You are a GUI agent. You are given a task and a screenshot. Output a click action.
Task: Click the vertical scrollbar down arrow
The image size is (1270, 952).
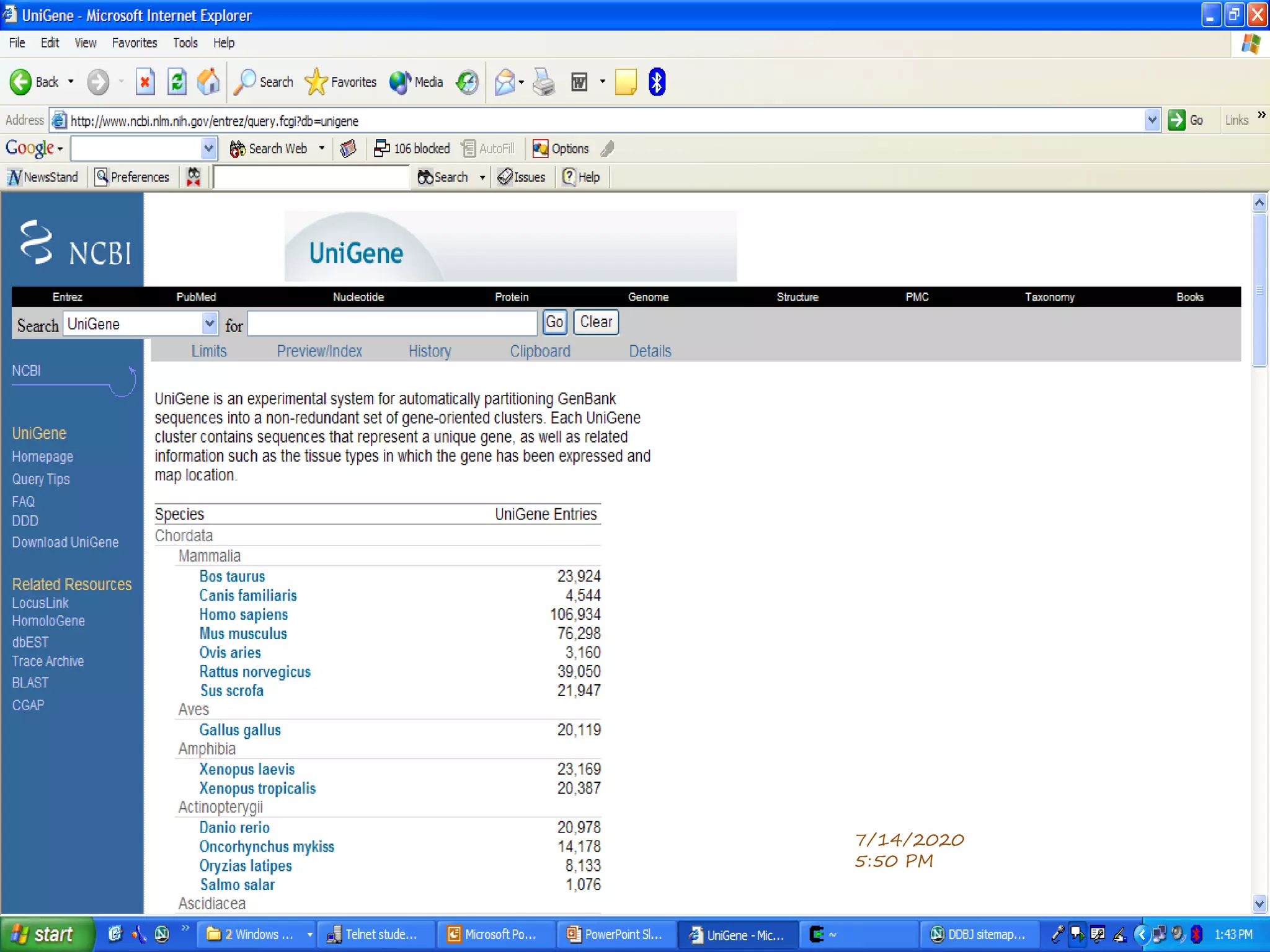pos(1259,904)
